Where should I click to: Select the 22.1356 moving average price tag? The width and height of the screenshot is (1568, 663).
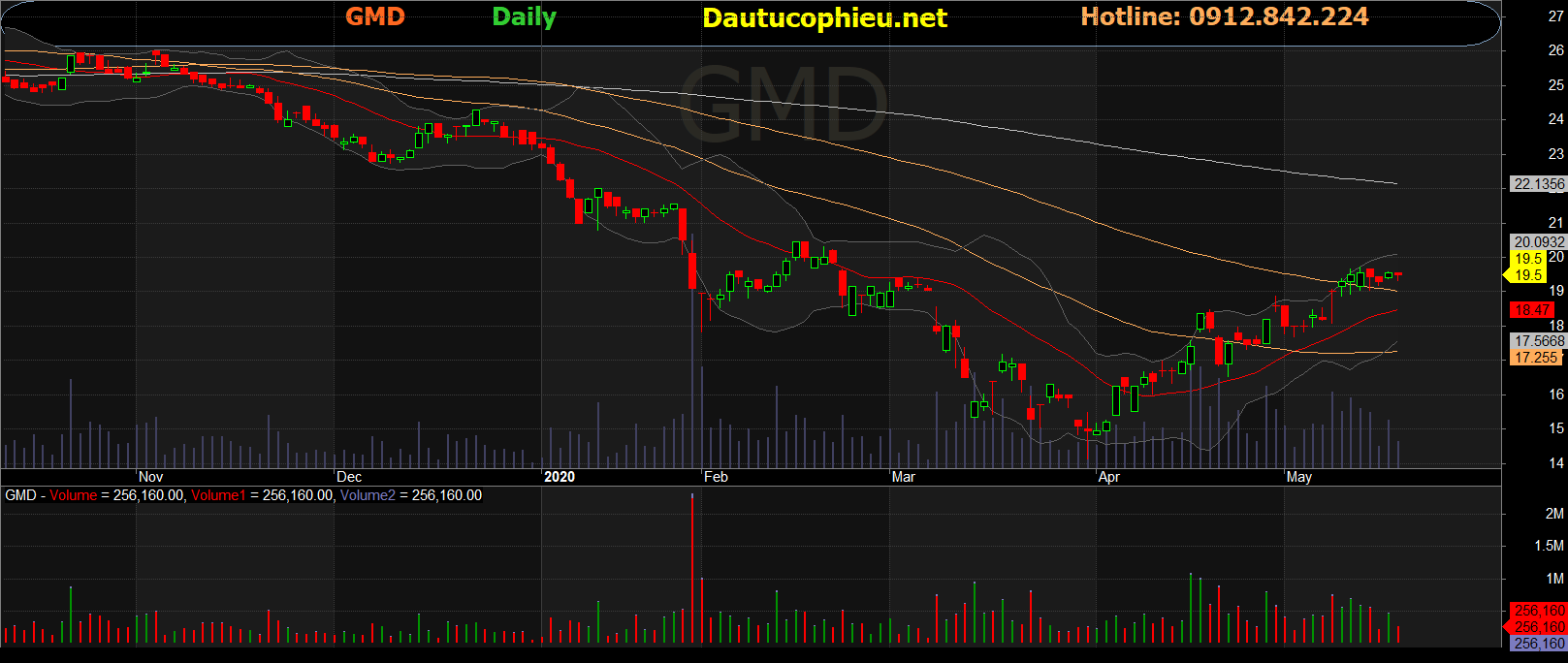point(1539,184)
